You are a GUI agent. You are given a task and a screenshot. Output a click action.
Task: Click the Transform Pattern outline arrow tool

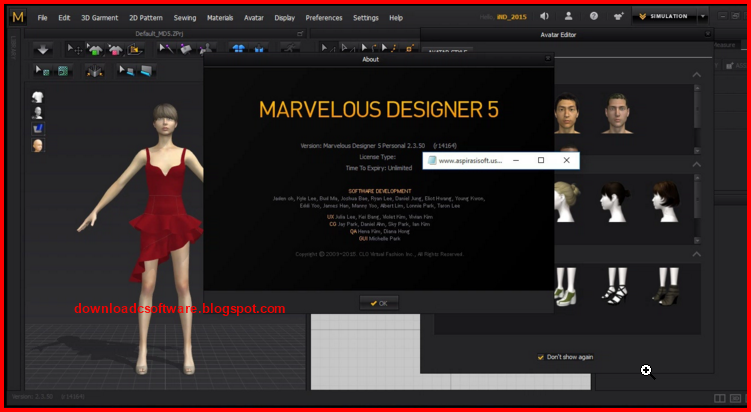tap(348, 48)
